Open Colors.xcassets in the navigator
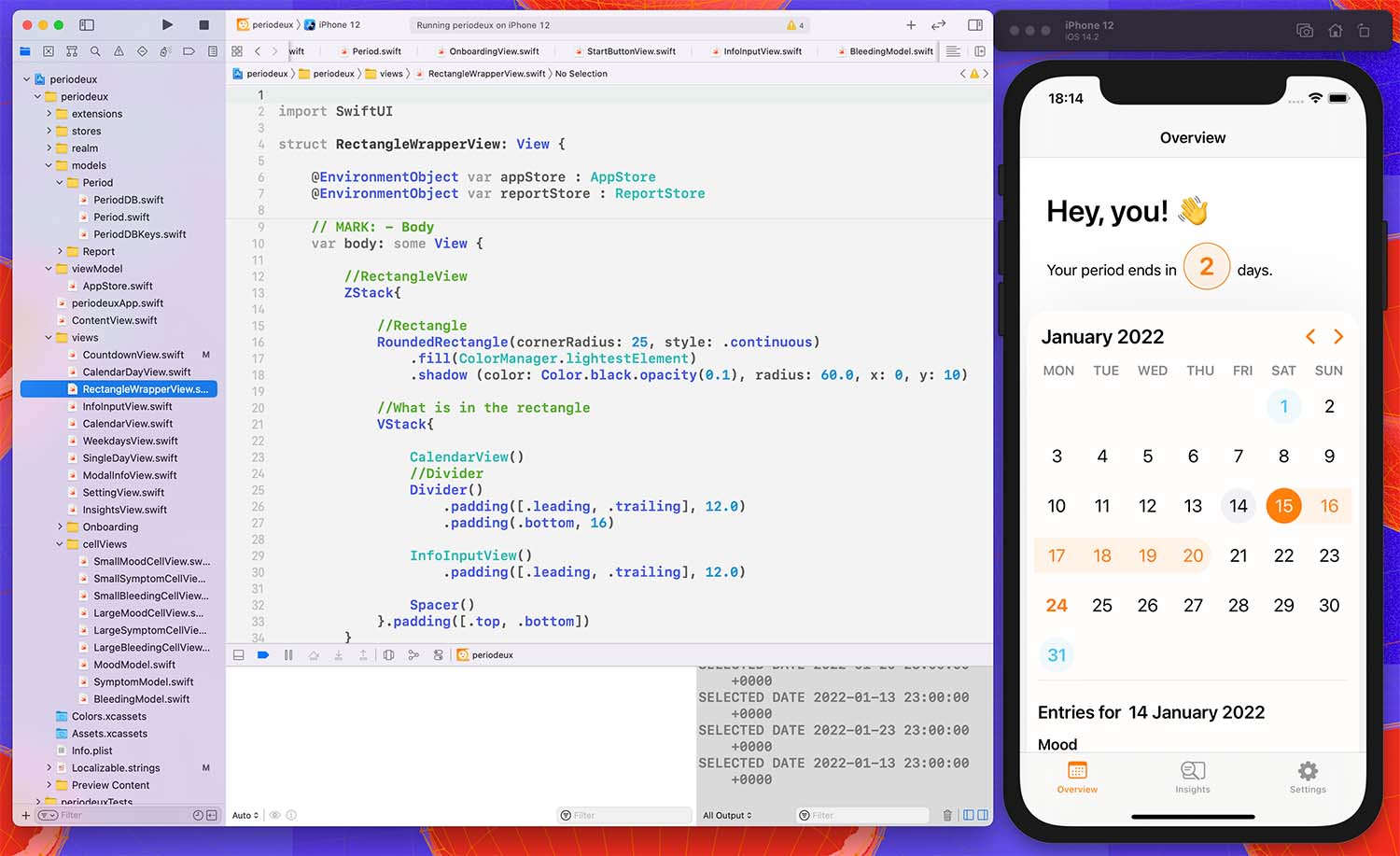1400x856 pixels. click(108, 716)
